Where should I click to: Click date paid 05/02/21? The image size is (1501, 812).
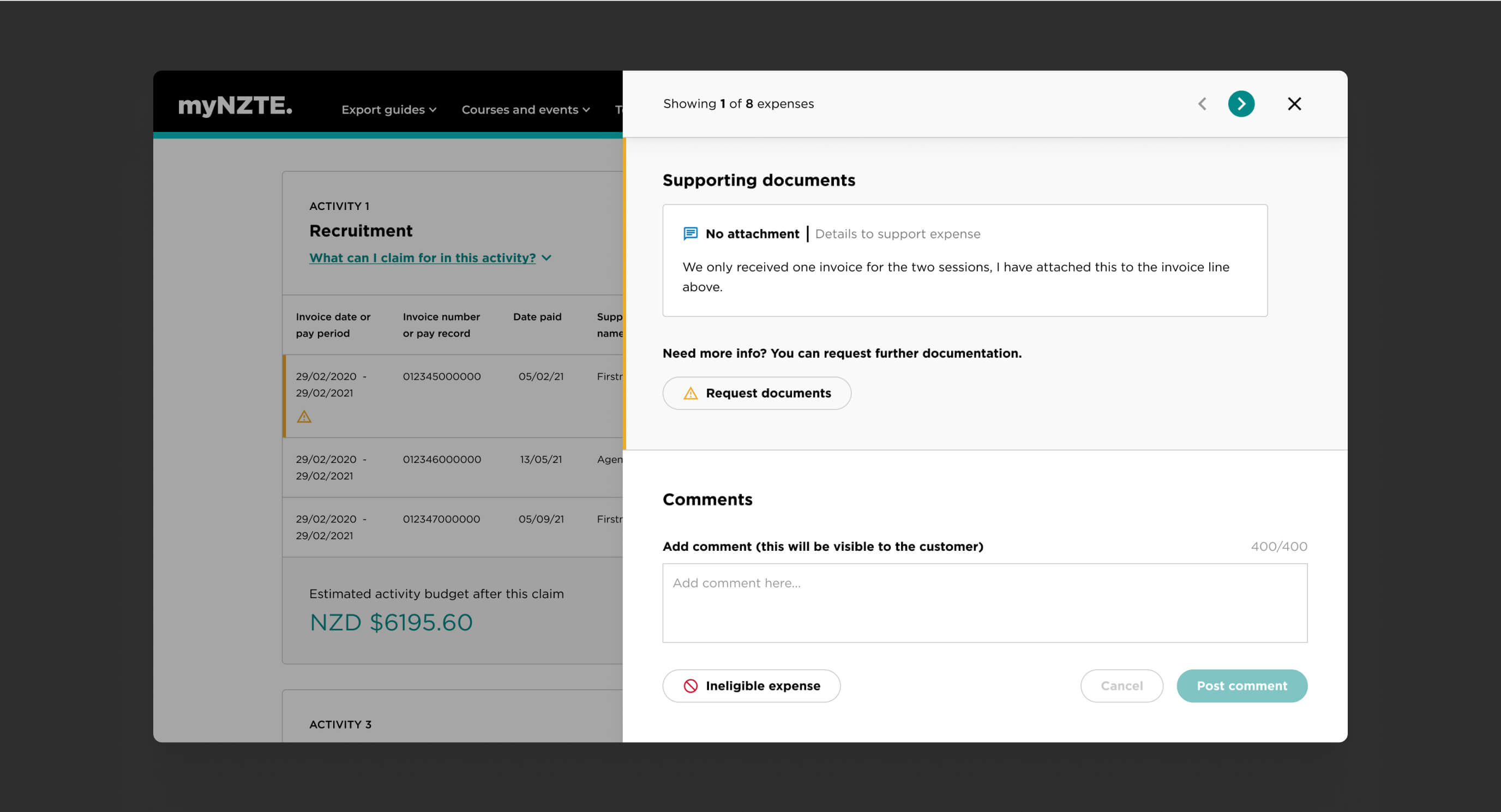541,376
